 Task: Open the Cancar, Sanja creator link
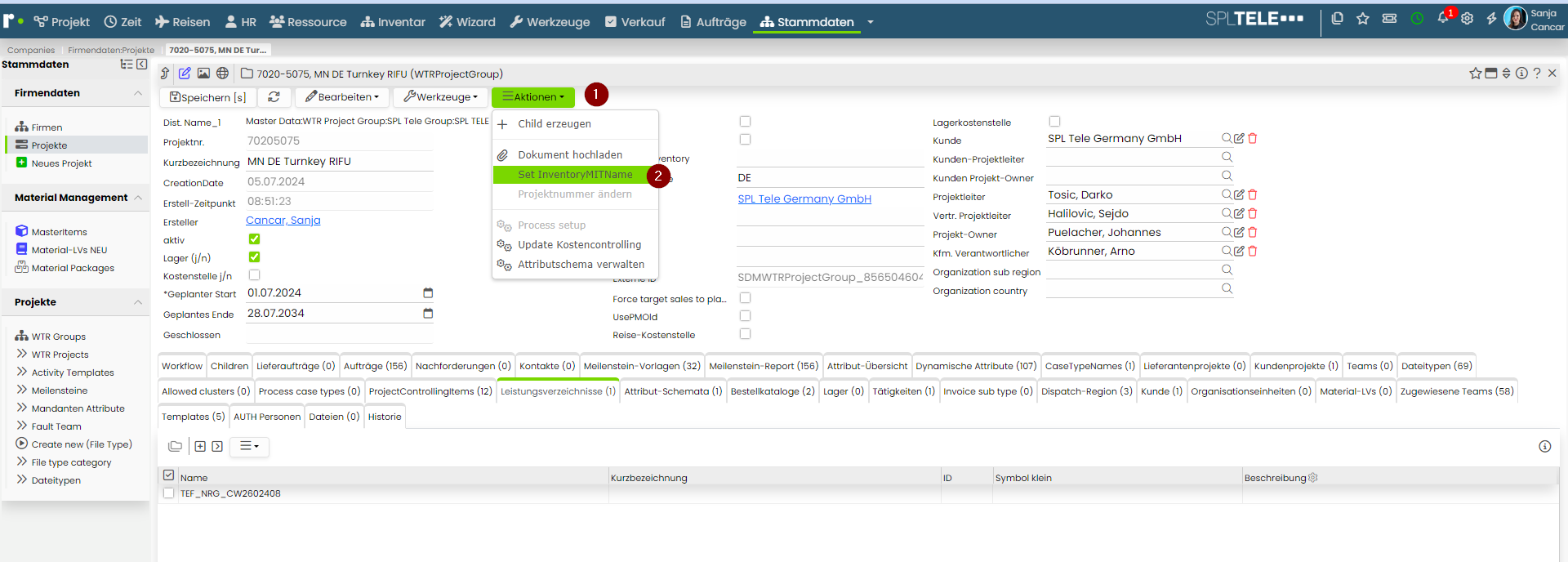pos(283,221)
